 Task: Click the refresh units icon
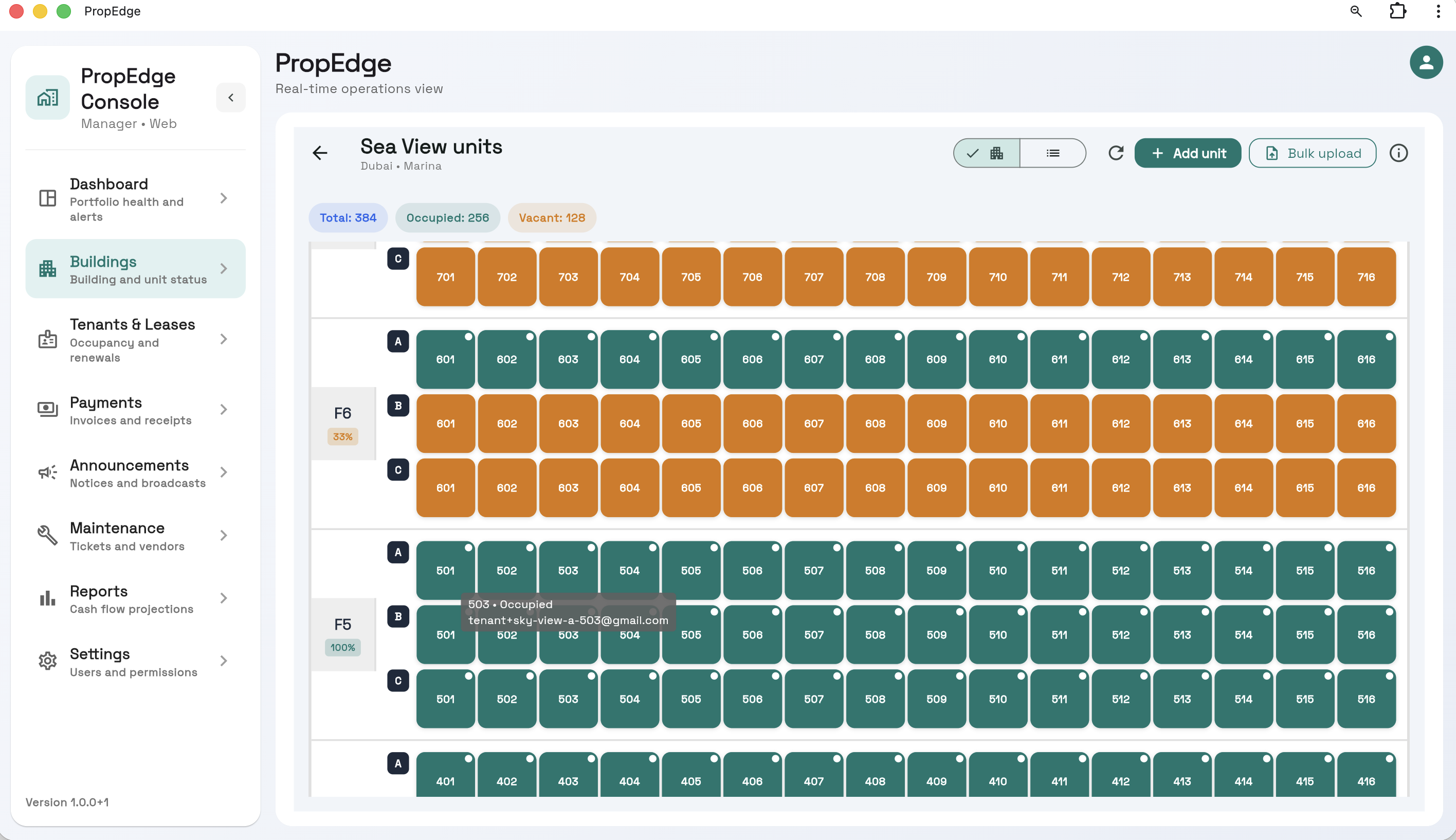tap(1116, 153)
